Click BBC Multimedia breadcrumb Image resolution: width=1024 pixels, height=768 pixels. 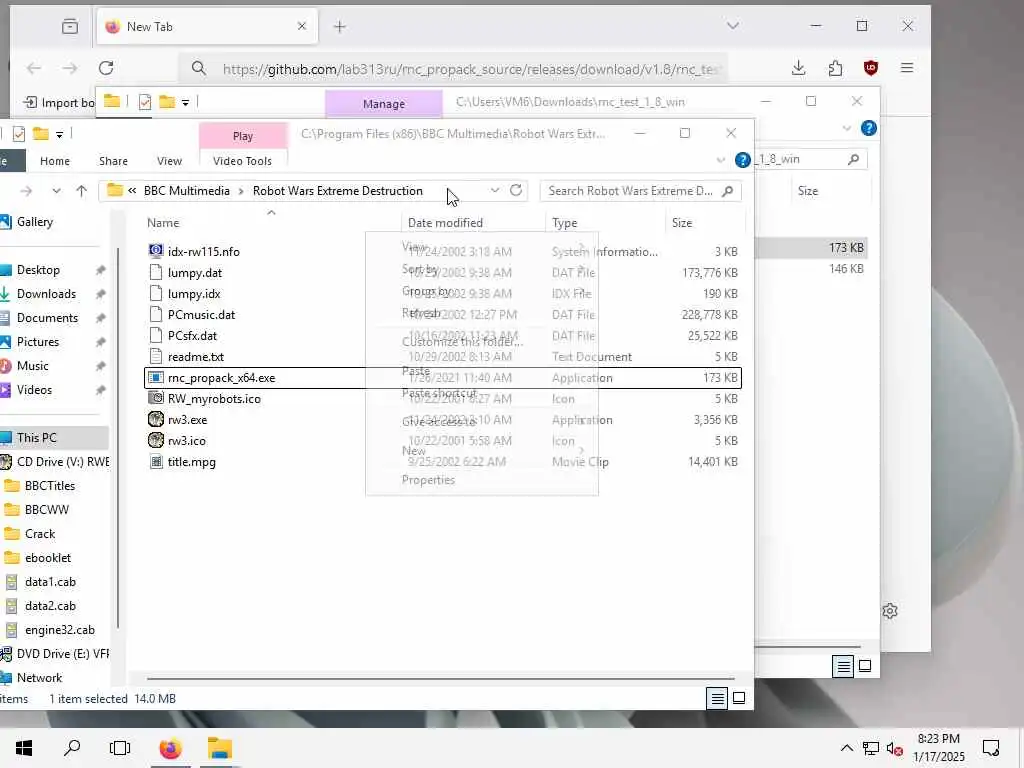tap(187, 191)
